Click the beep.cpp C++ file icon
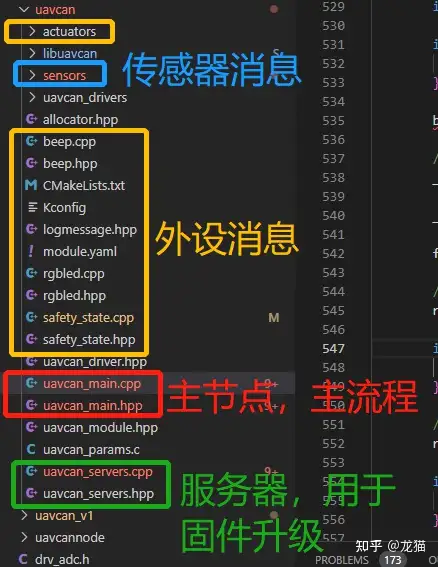Image resolution: width=438 pixels, height=567 pixels. coord(31,141)
